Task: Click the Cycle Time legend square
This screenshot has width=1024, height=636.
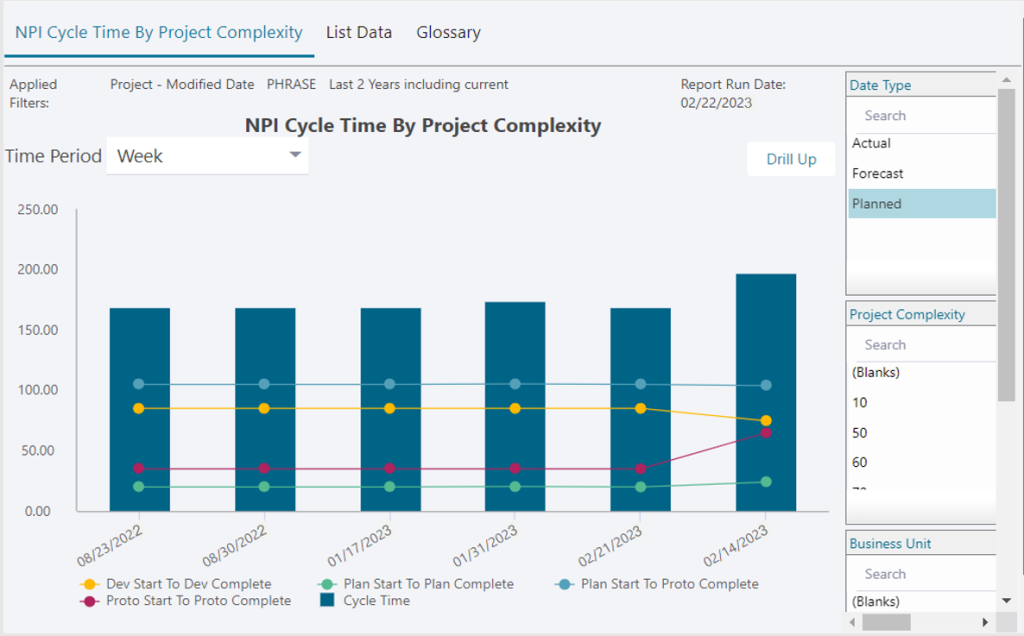Action: point(327,600)
